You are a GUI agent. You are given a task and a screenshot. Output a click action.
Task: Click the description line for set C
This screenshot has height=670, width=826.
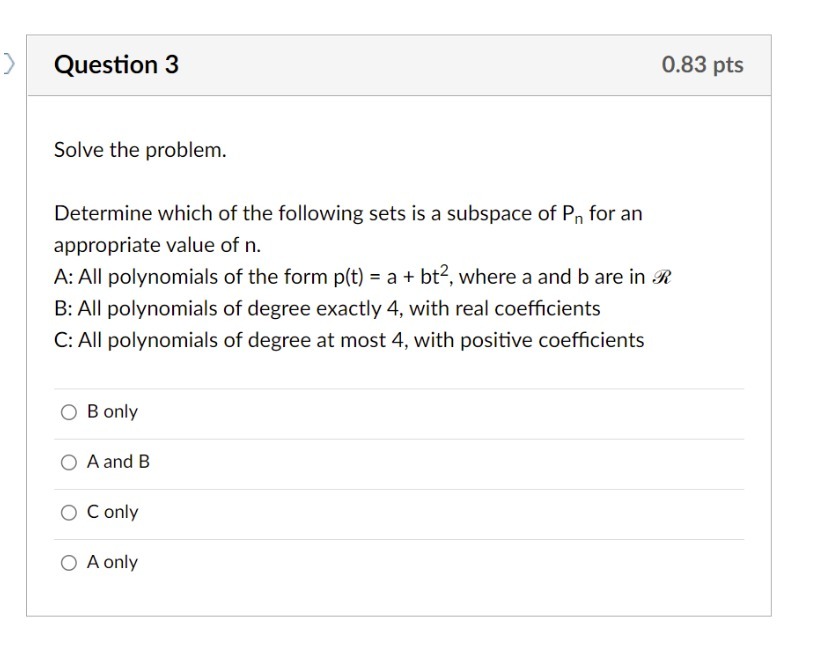(x=348, y=340)
